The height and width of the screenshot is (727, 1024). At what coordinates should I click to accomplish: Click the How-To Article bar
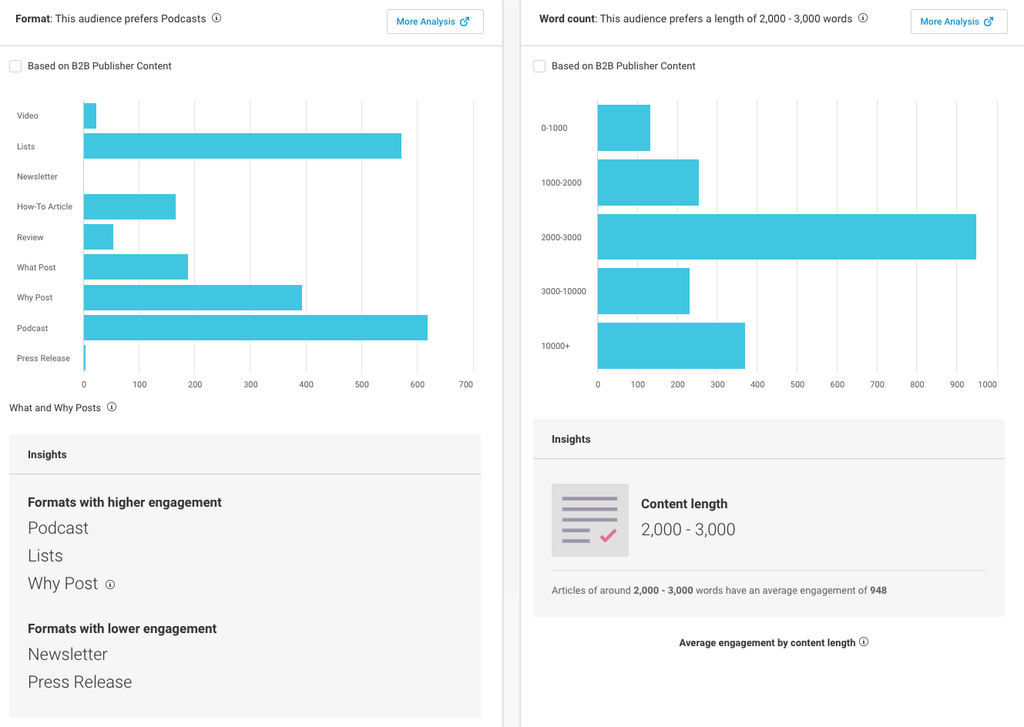pyautogui.click(x=129, y=207)
